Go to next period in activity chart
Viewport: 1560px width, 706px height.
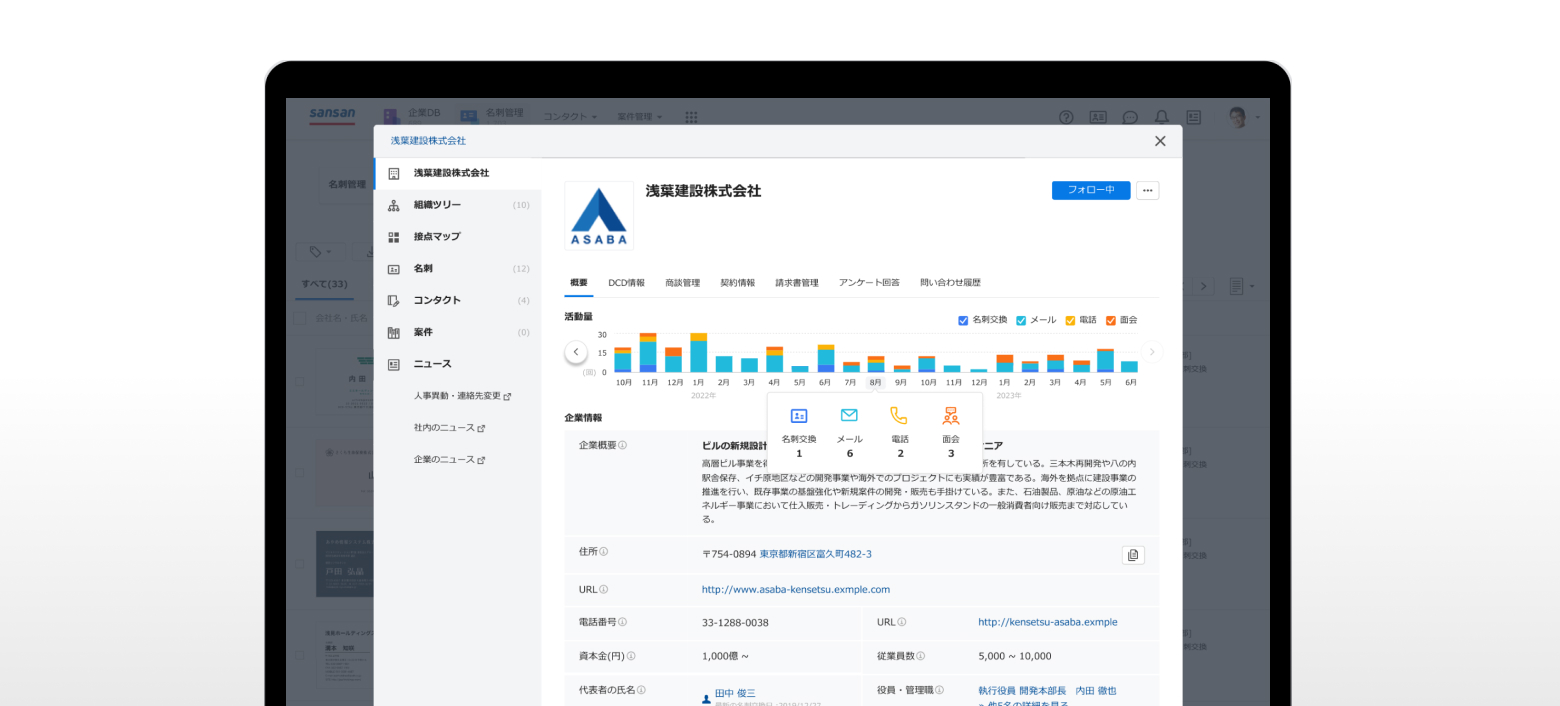point(1152,352)
